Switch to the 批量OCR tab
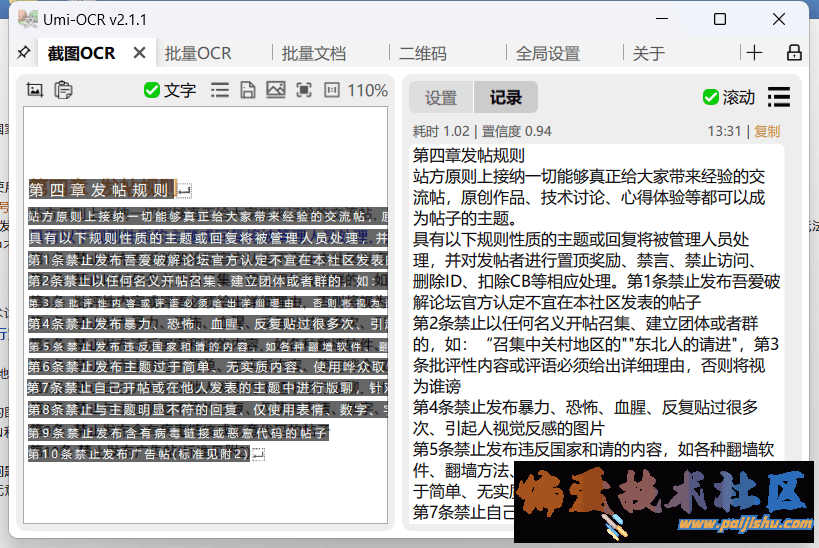This screenshot has width=819, height=548. click(198, 54)
